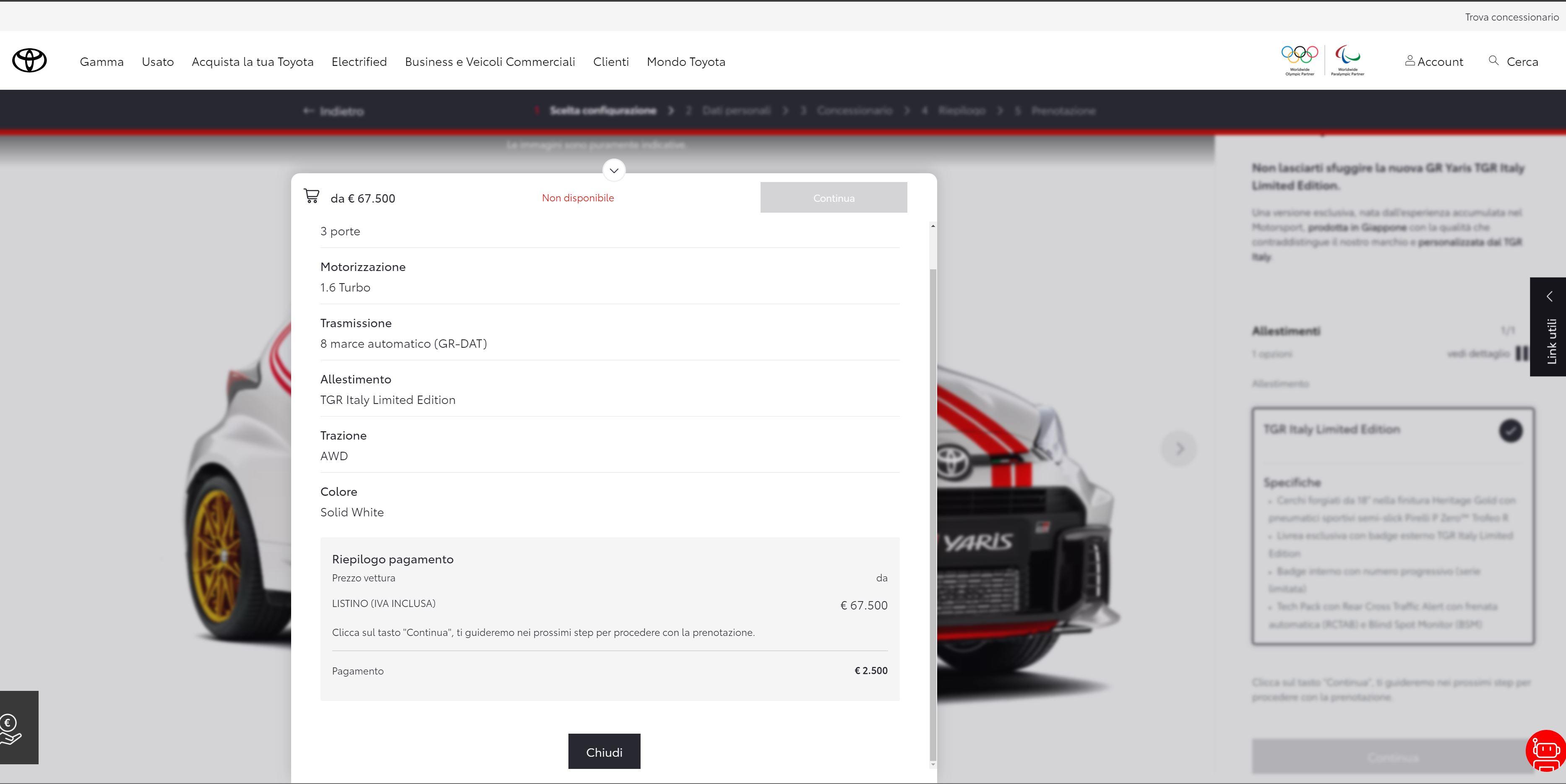Select the Concessionario step
1566x784 pixels.
854,111
